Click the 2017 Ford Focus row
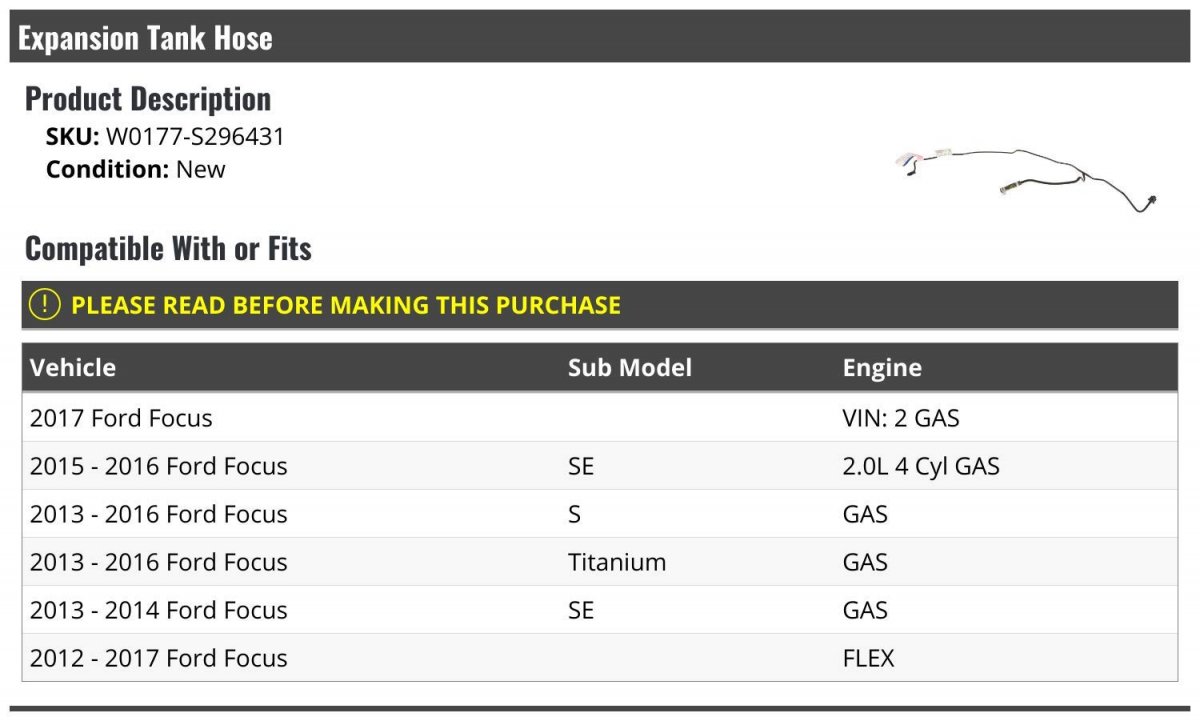Viewport: 1200px width, 721px height. pyautogui.click(x=600, y=418)
